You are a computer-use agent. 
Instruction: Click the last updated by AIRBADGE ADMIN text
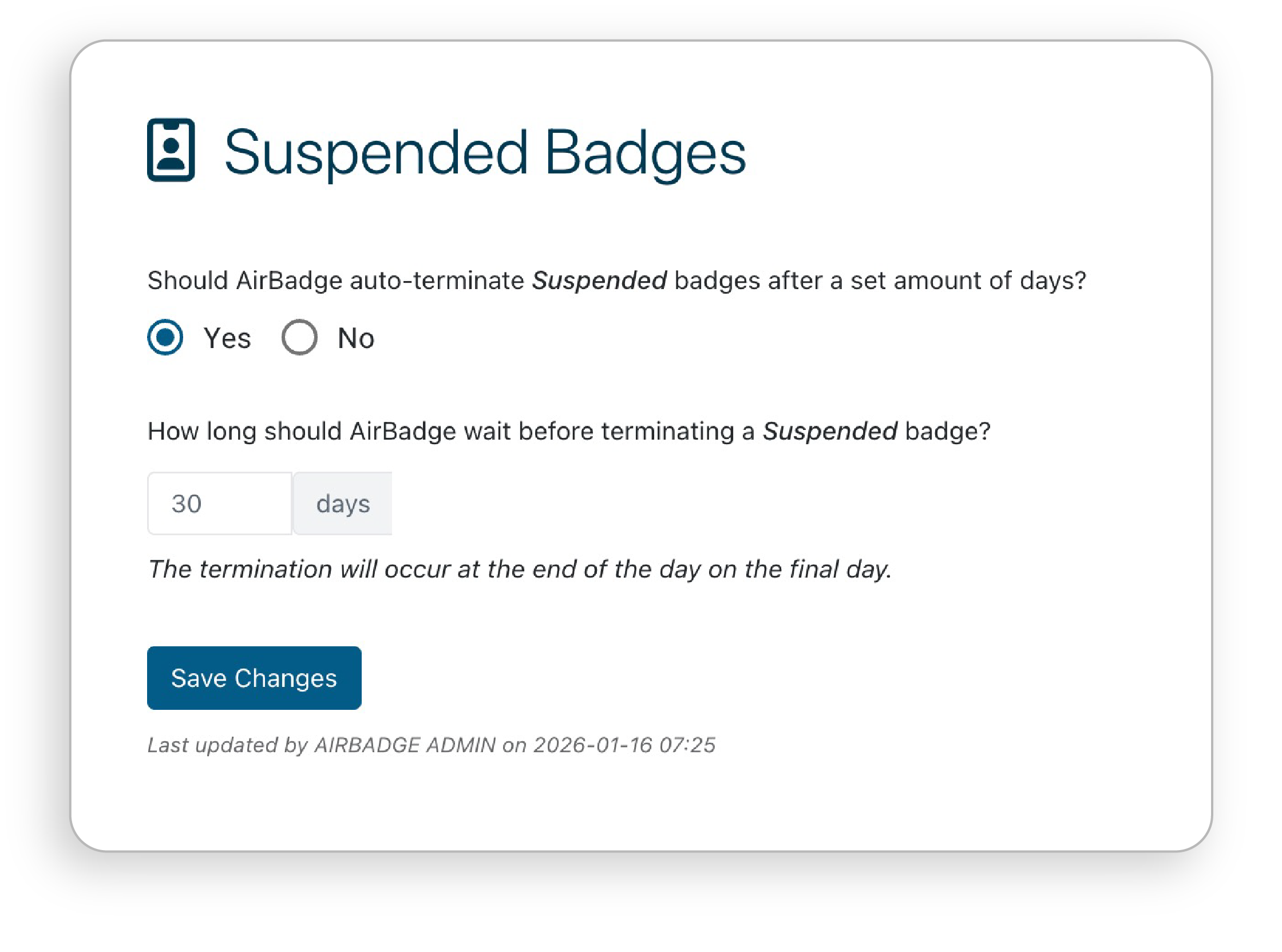(x=323, y=745)
